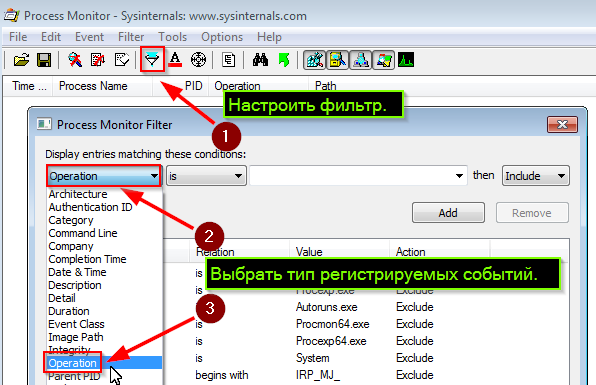Open the 'is' relation dropdown
Viewport: 596px width, 385px height.
pyautogui.click(x=206, y=176)
